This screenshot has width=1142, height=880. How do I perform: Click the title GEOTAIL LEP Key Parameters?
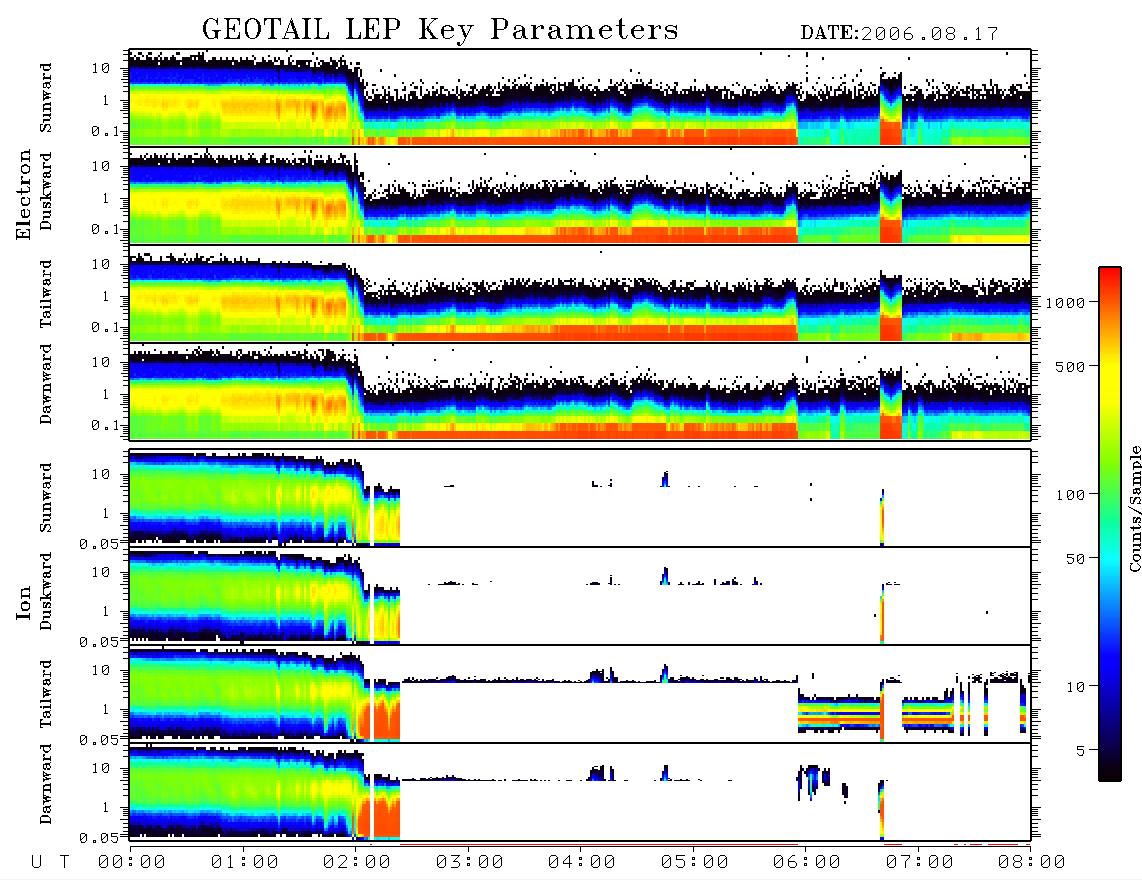[x=440, y=29]
